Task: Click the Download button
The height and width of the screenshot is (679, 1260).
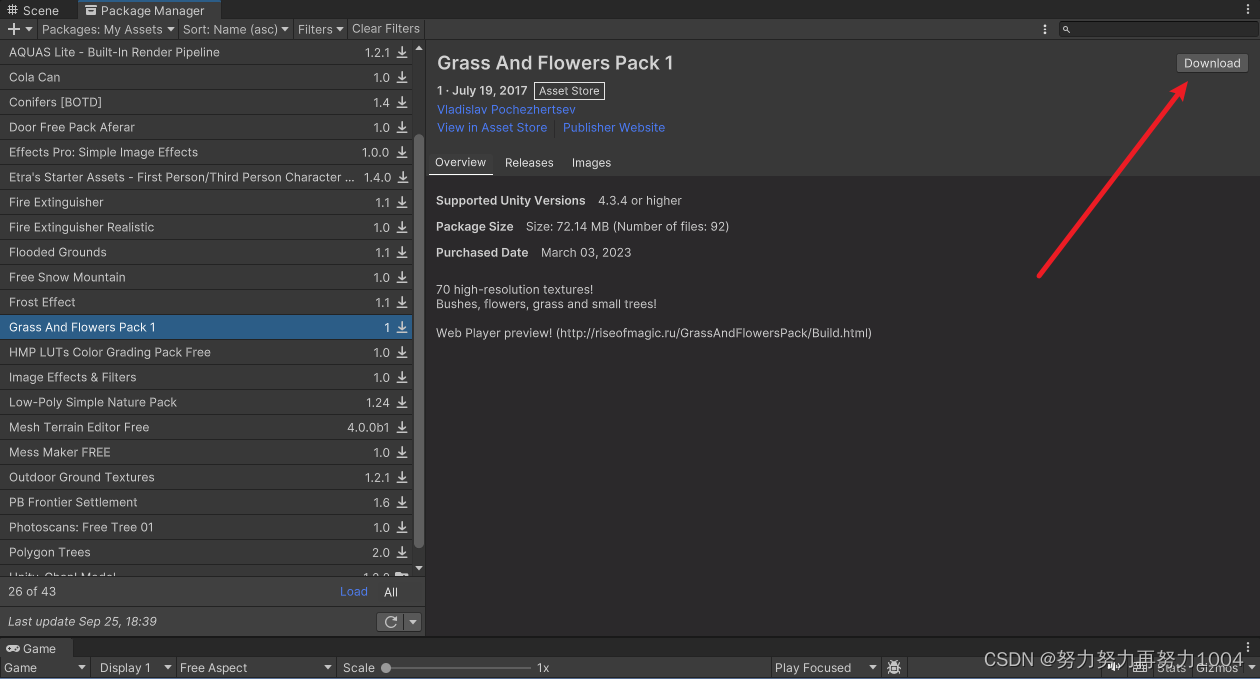Action: [x=1212, y=63]
